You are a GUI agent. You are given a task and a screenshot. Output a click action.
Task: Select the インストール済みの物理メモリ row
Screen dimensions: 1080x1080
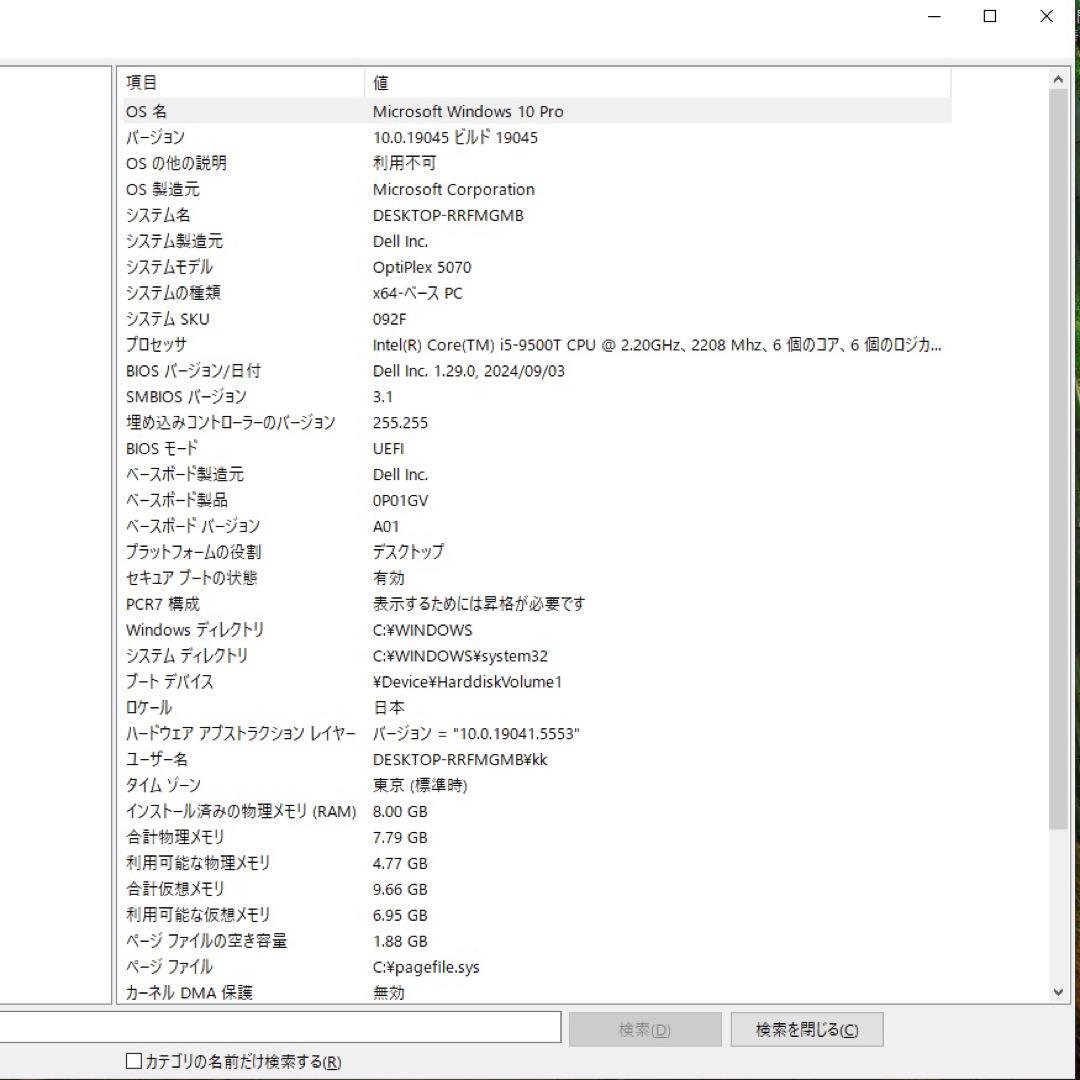point(300,812)
